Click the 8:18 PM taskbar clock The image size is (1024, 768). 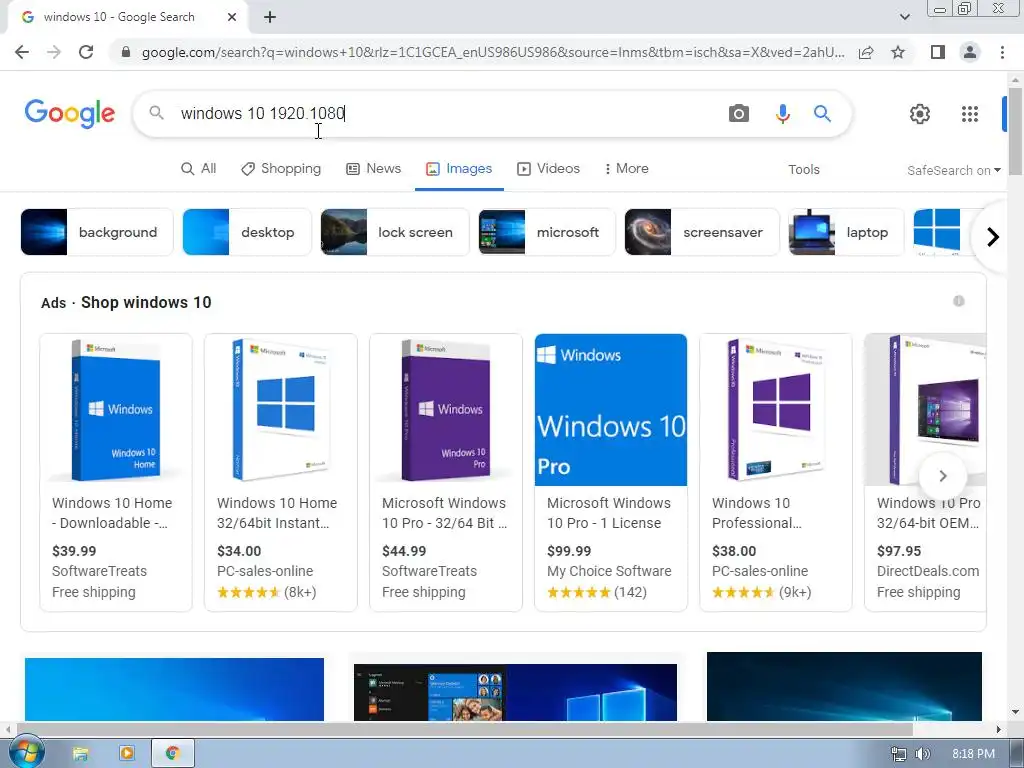click(x=973, y=754)
